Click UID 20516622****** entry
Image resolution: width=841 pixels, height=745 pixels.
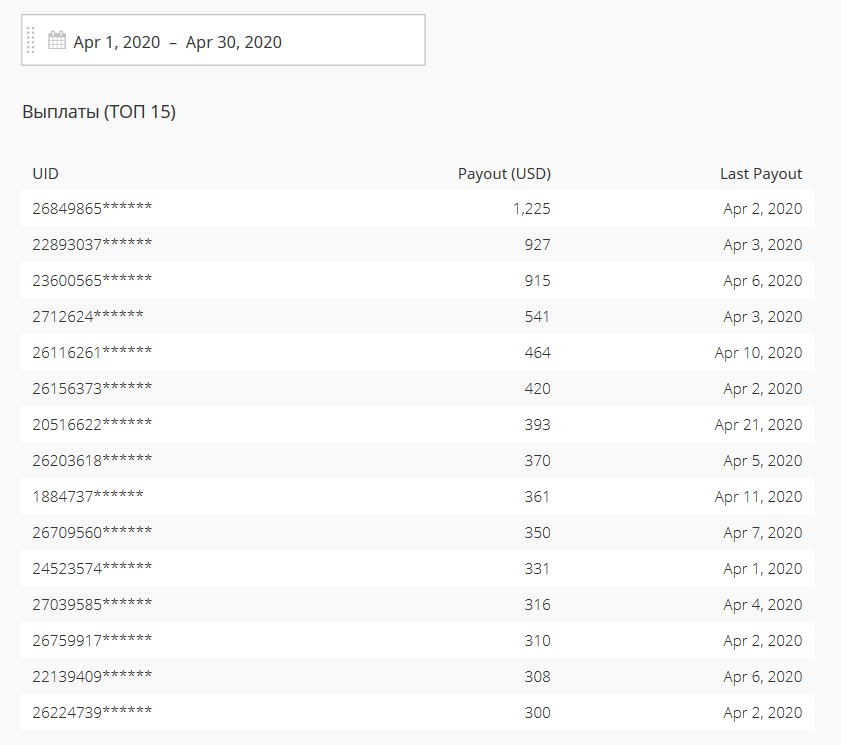click(x=92, y=425)
